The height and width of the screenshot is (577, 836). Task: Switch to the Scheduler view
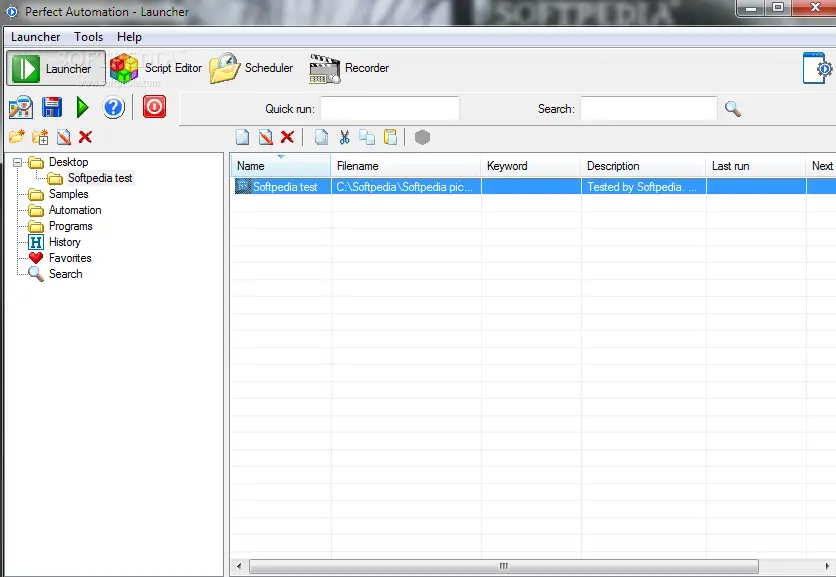click(252, 68)
